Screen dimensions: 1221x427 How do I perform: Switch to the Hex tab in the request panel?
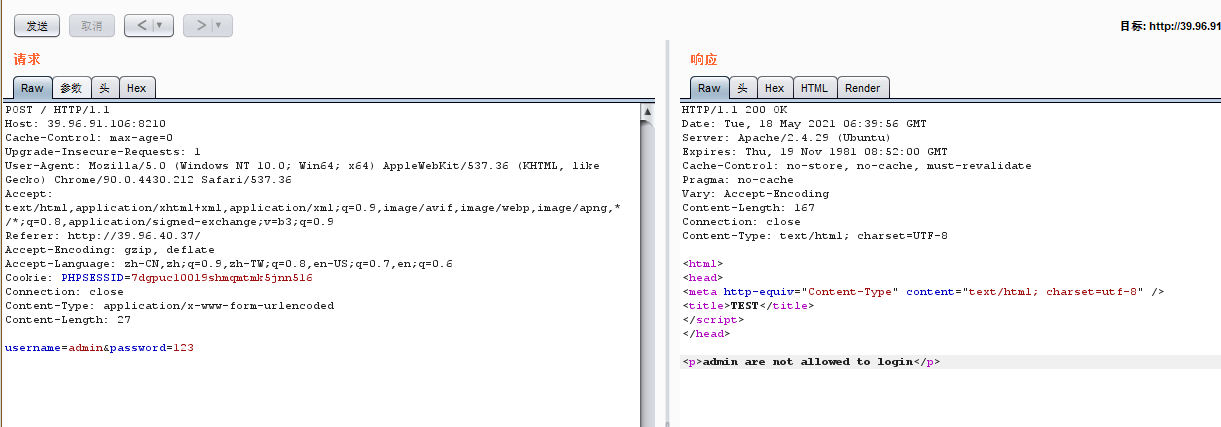click(x=137, y=88)
